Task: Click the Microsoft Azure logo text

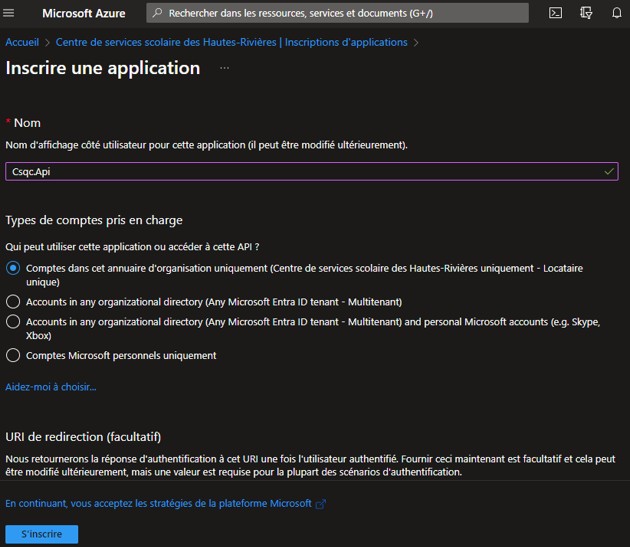Action: [84, 13]
